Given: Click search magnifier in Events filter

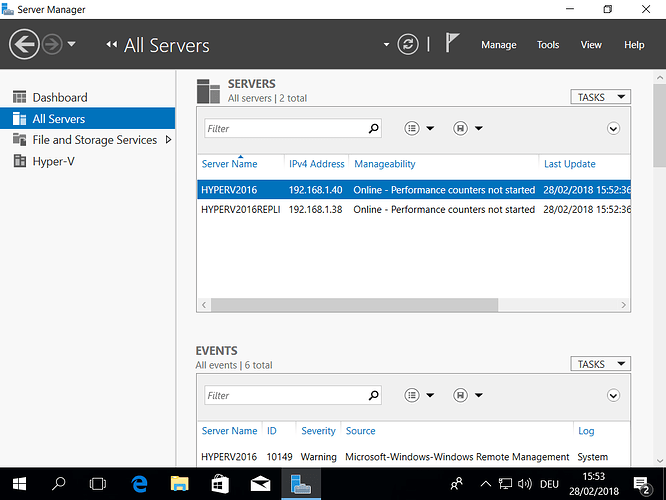Looking at the screenshot, I should 374,396.
